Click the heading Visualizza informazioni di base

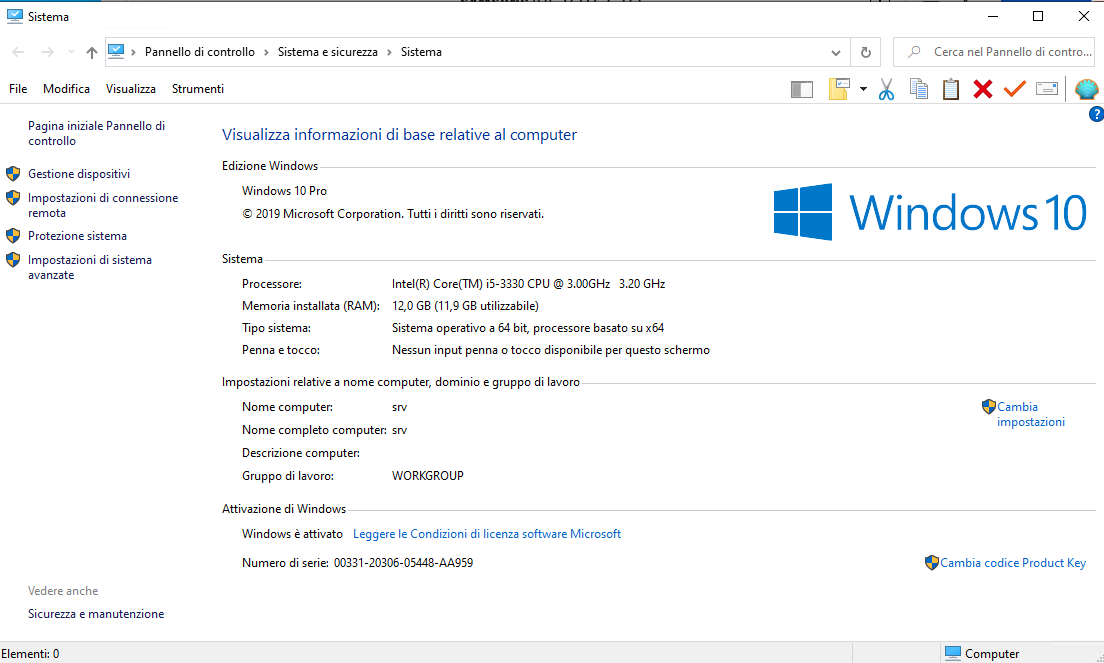[399, 134]
